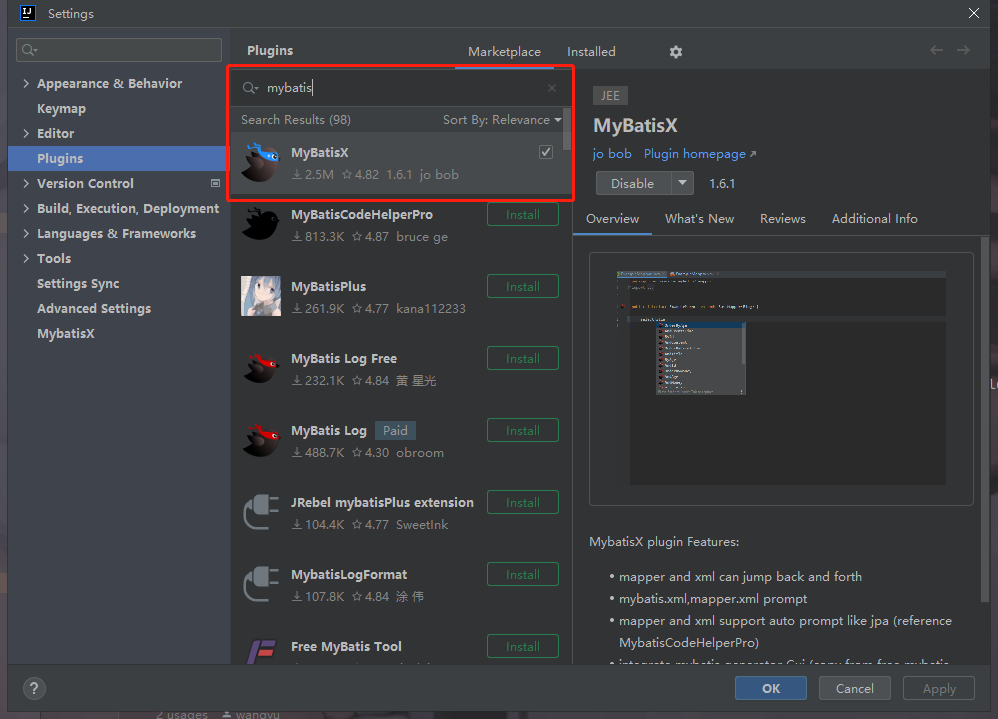The height and width of the screenshot is (719, 998).
Task: Click the IntelliJ IDEA logo icon
Action: [x=28, y=13]
